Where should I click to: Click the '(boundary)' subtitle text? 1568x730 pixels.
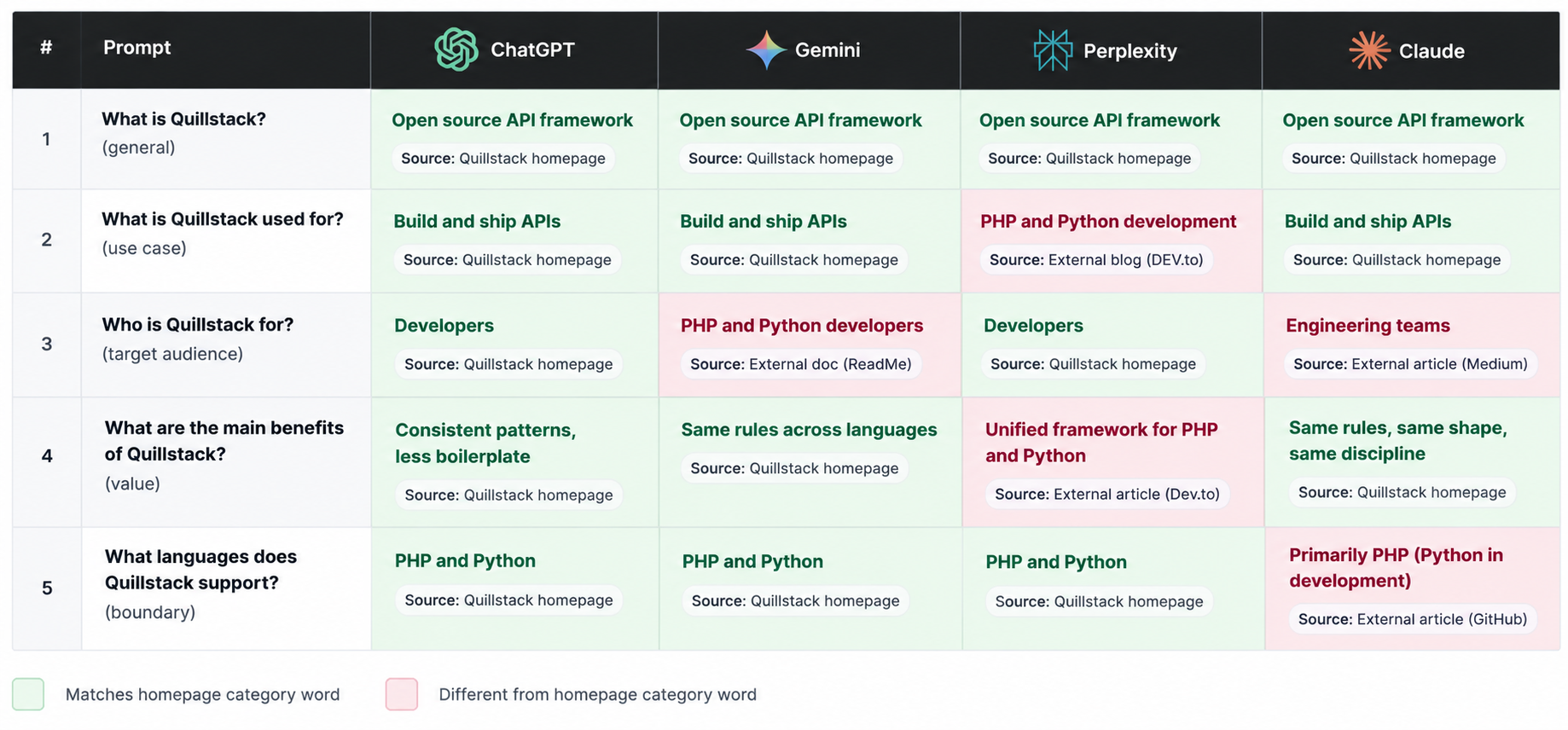[149, 612]
